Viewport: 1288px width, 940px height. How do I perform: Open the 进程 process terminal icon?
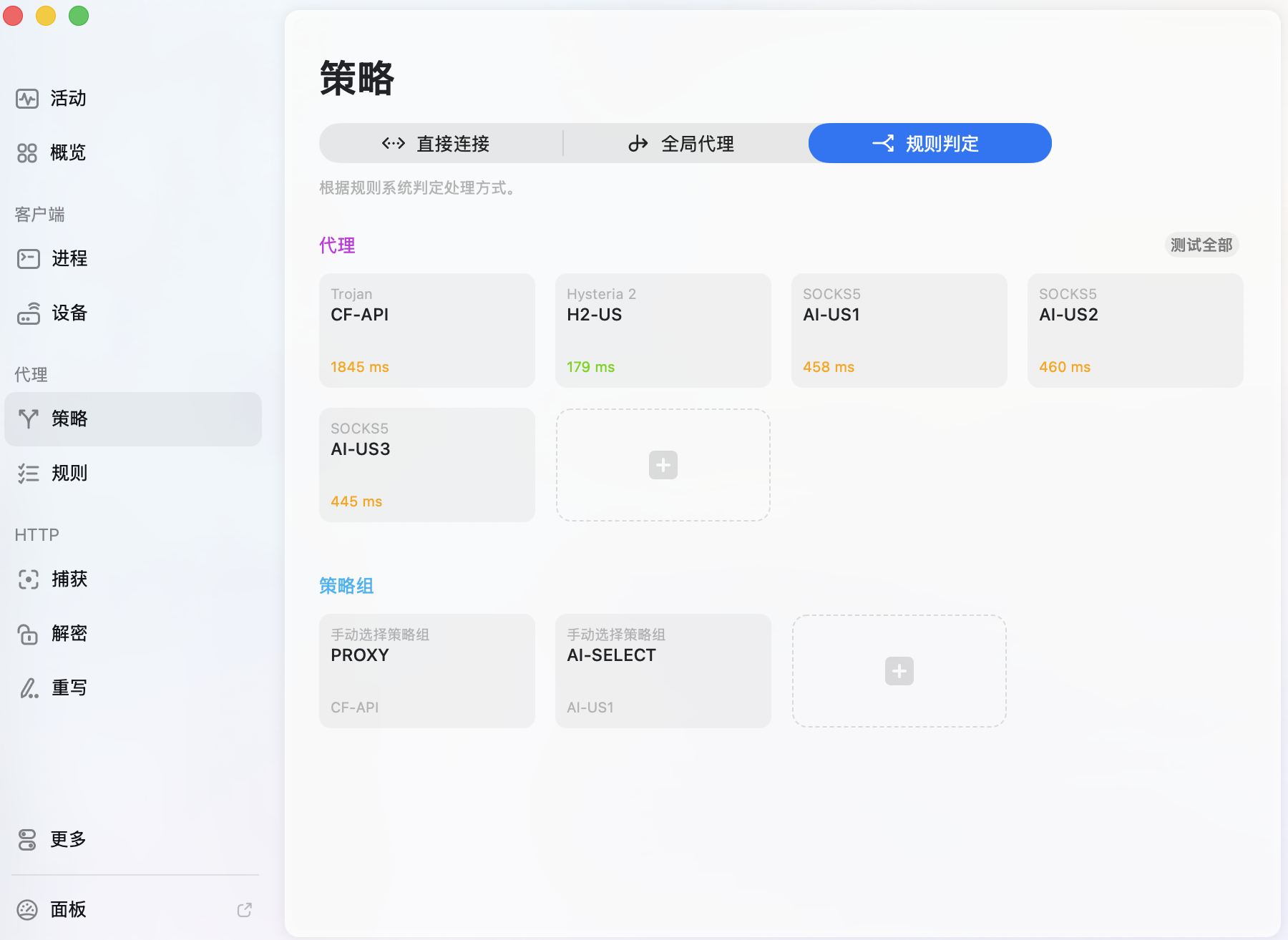coord(29,259)
